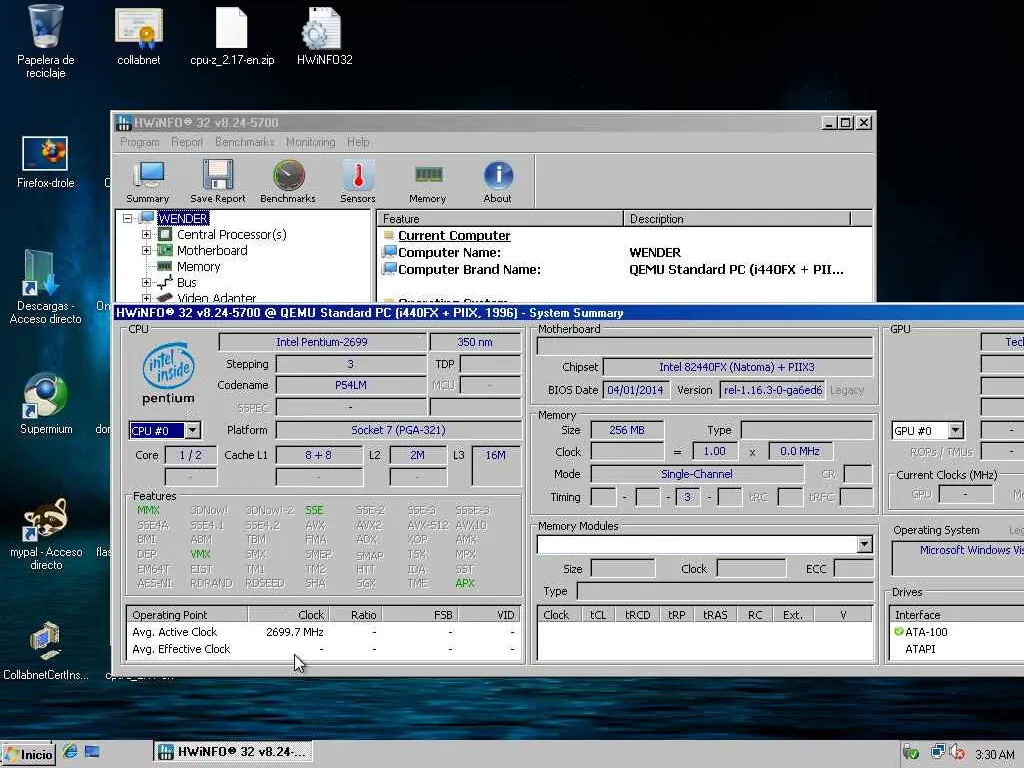Open the Memory Modules dropdown list
Viewport: 1024px width, 768px height.
(864, 545)
